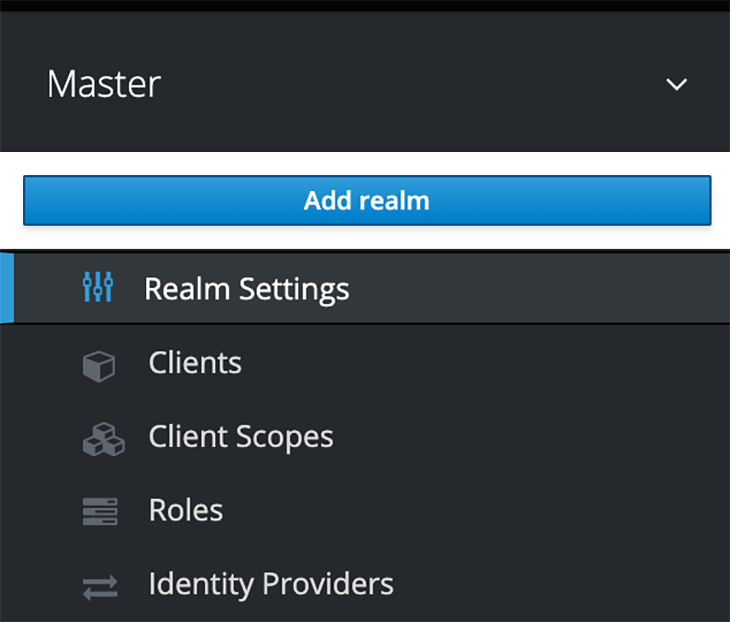
Task: Go to the Clients page
Action: coord(195,363)
